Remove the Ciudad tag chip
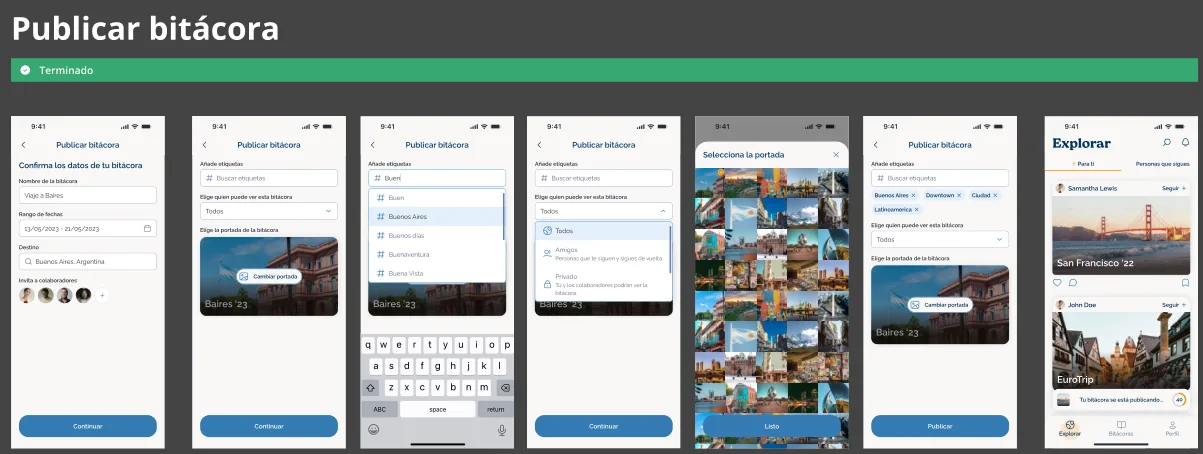Viewport: 1203px width, 454px height. (x=995, y=195)
